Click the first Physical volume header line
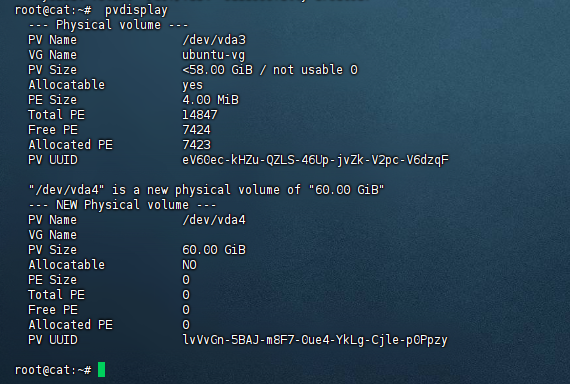Screen dimensions: 570x384 click(x=108, y=25)
